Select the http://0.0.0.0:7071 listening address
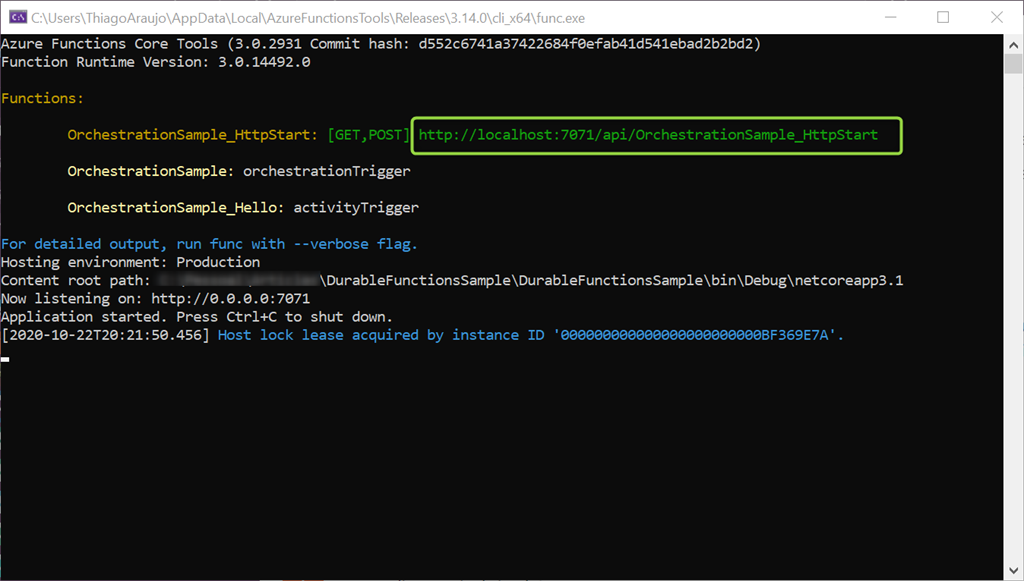Image resolution: width=1024 pixels, height=581 pixels. click(228, 298)
